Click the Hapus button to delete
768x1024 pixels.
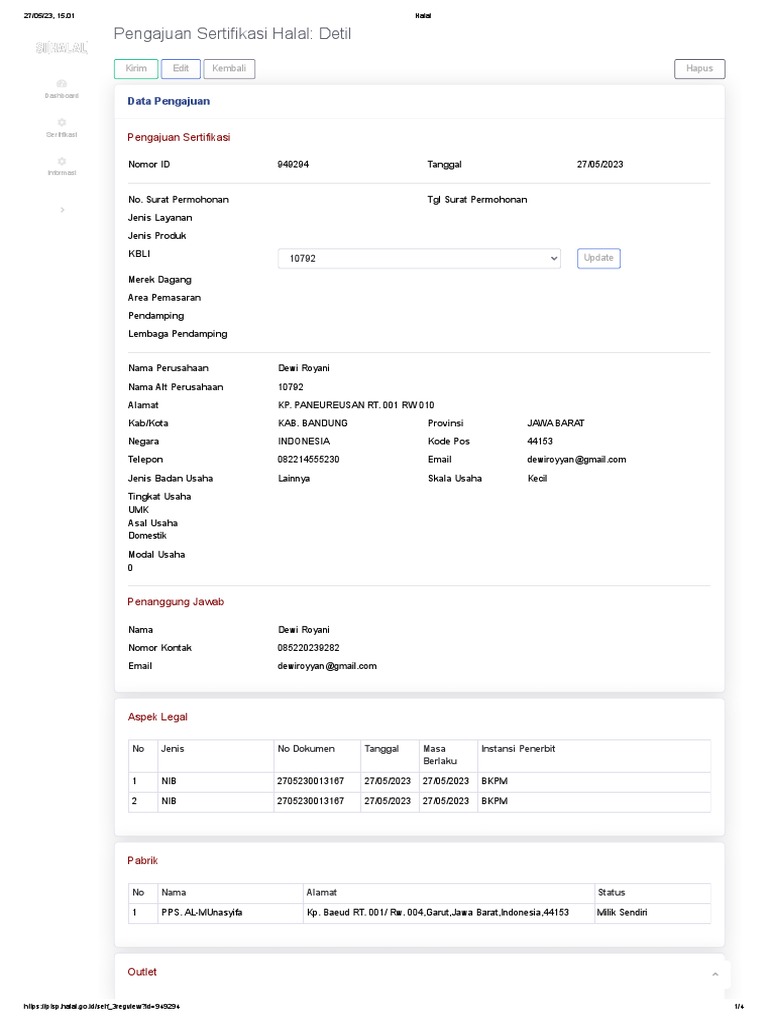699,69
